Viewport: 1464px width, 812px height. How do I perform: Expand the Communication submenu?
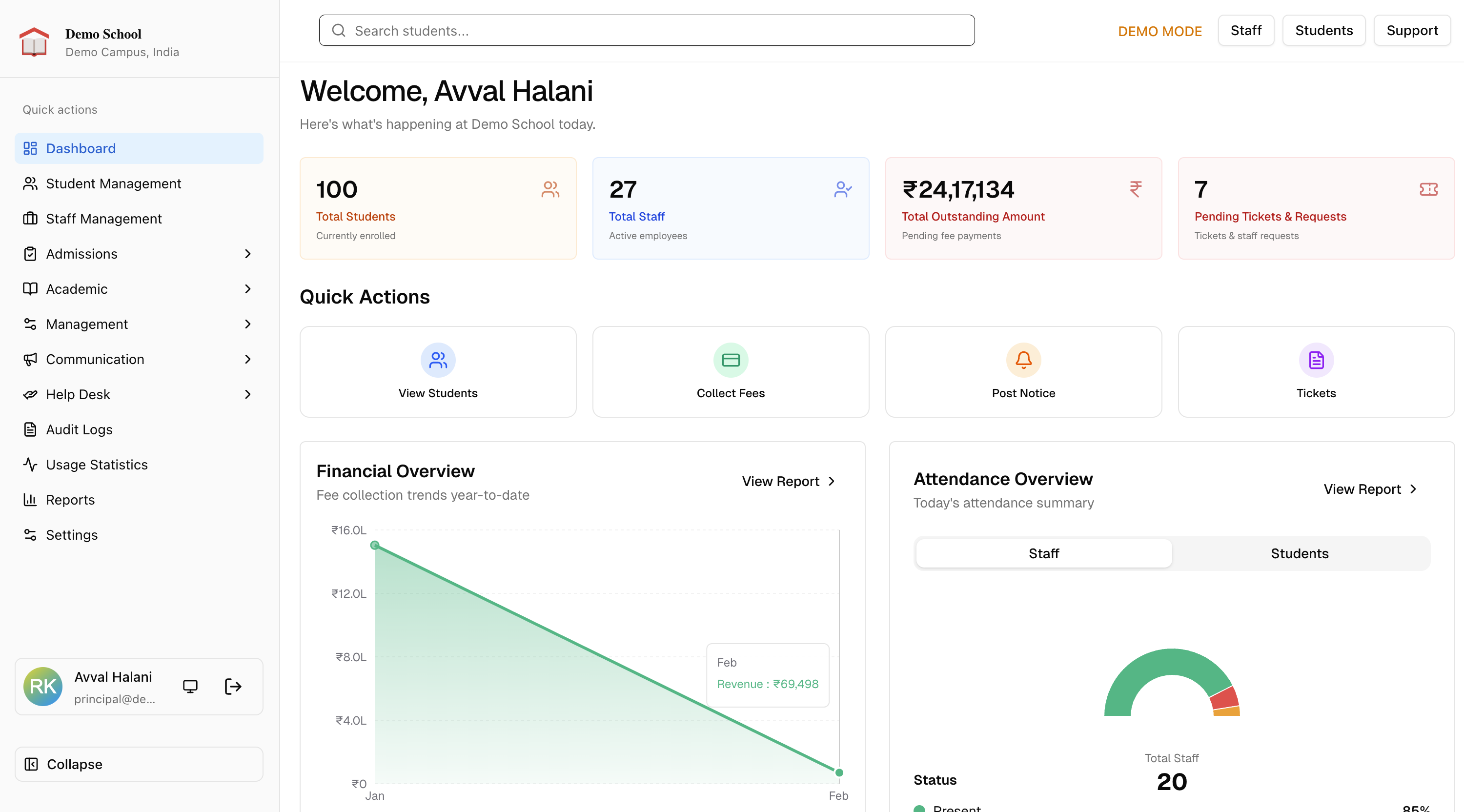coord(139,359)
